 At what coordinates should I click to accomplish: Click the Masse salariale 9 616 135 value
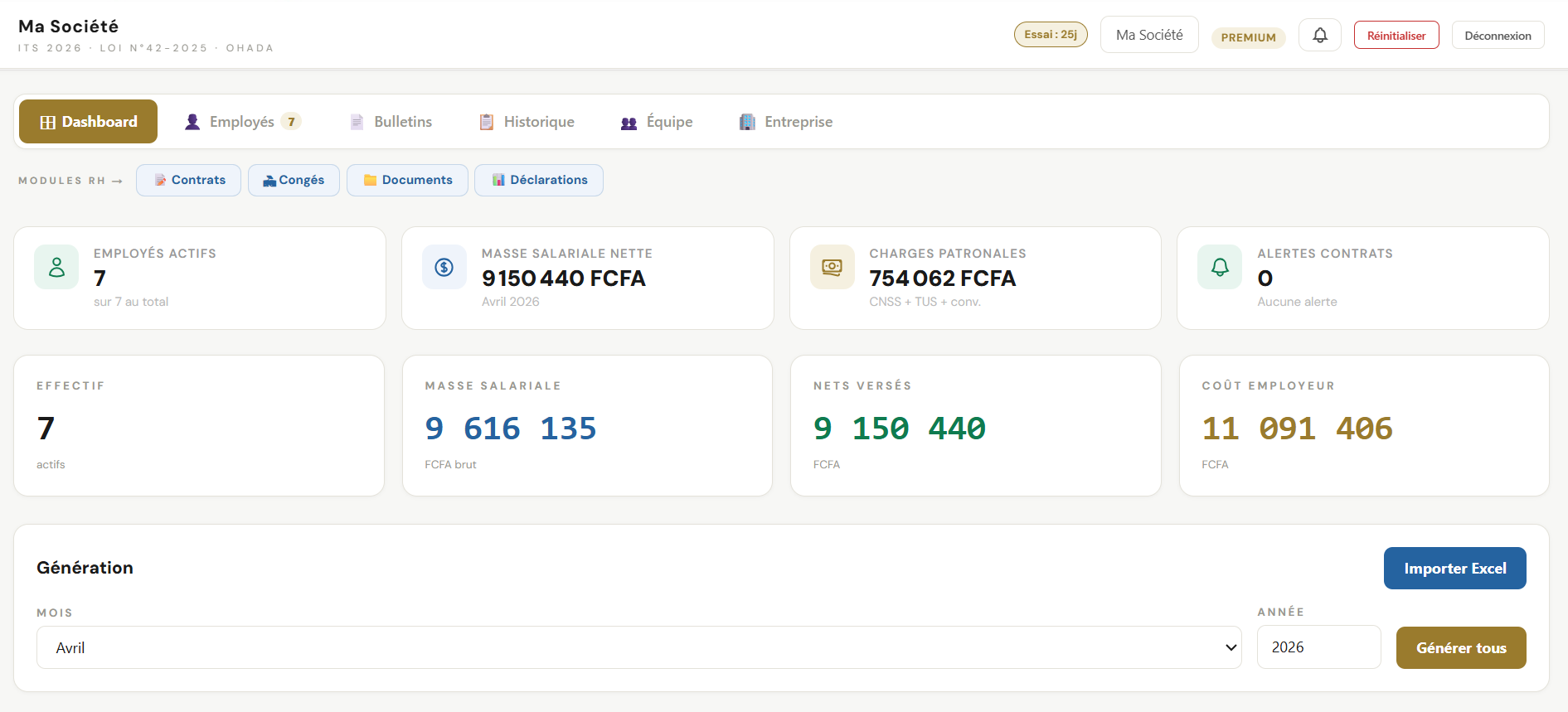tap(511, 429)
